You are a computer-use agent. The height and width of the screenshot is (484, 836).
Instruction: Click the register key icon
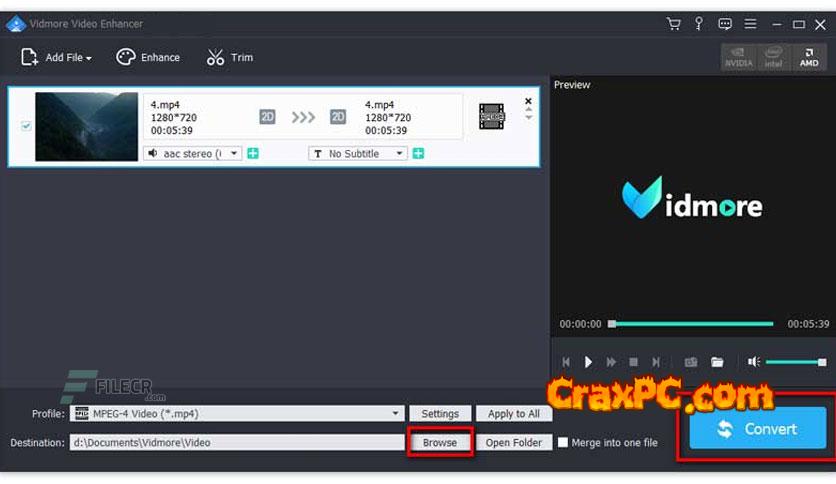[698, 24]
